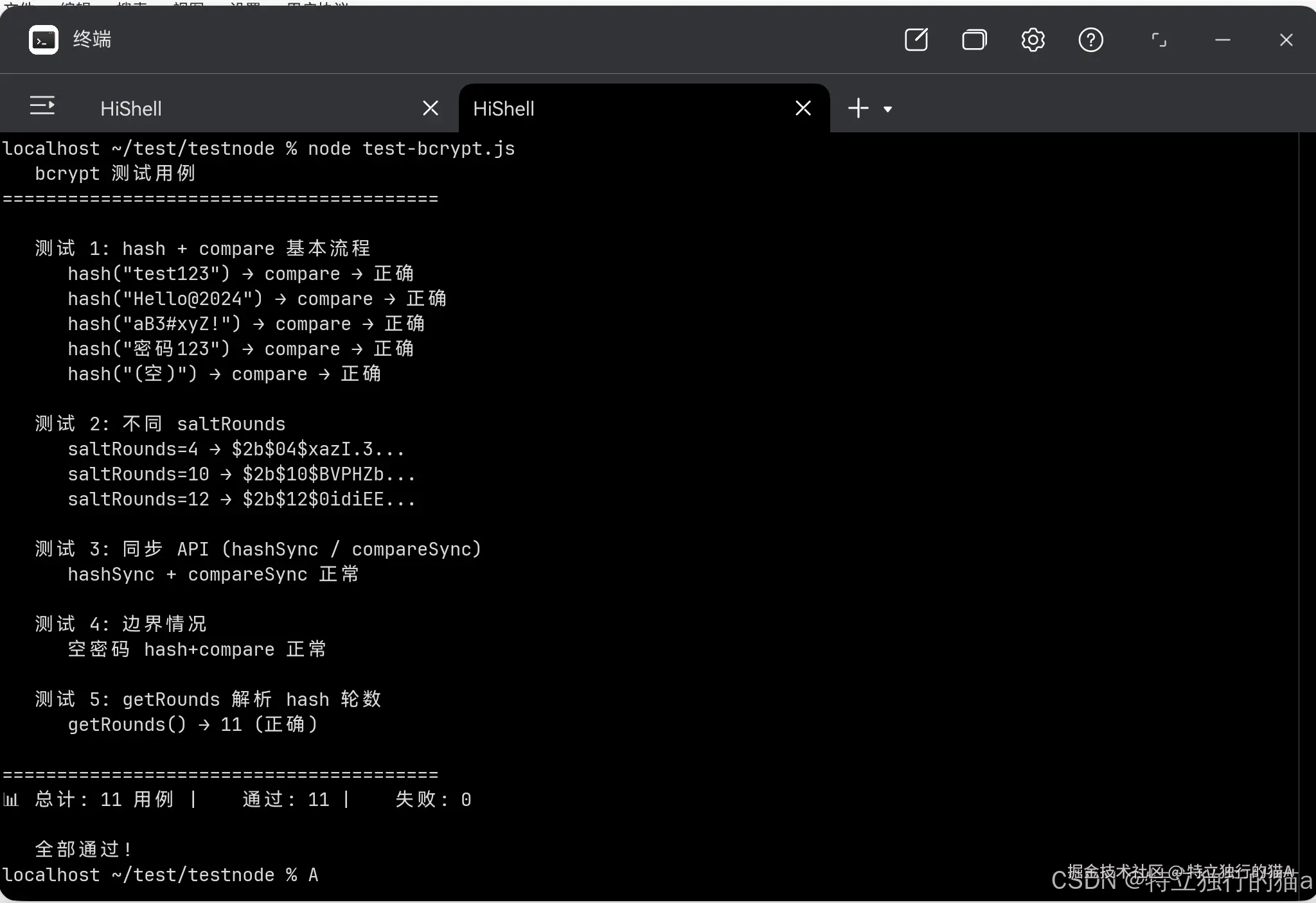Click heading '测试 4: 边界情况'
1316x903 pixels.
coord(121,624)
